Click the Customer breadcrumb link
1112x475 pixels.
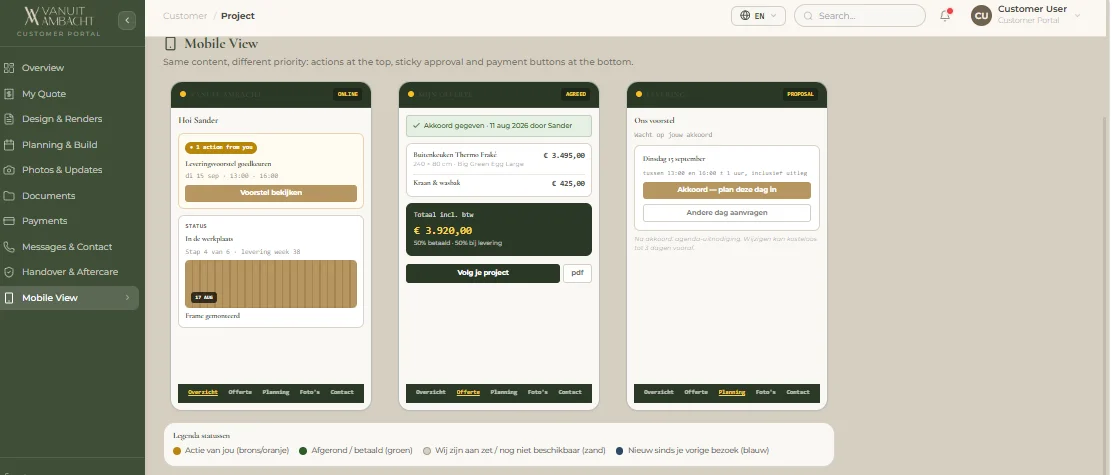click(x=185, y=16)
